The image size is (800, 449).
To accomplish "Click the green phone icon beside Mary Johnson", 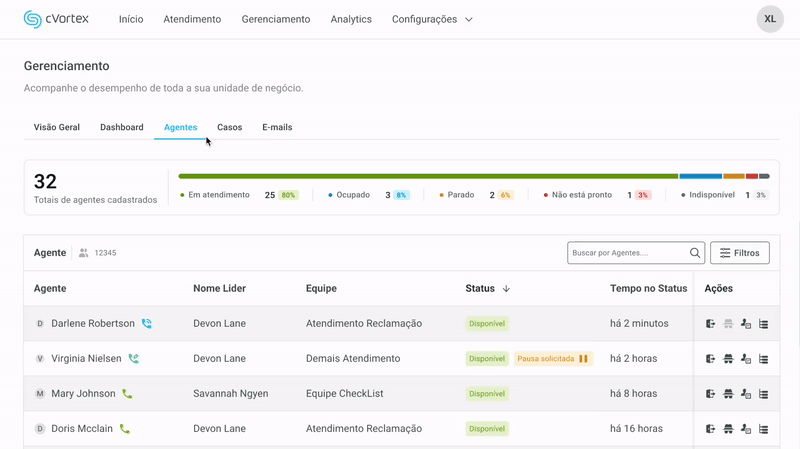I will (127, 393).
